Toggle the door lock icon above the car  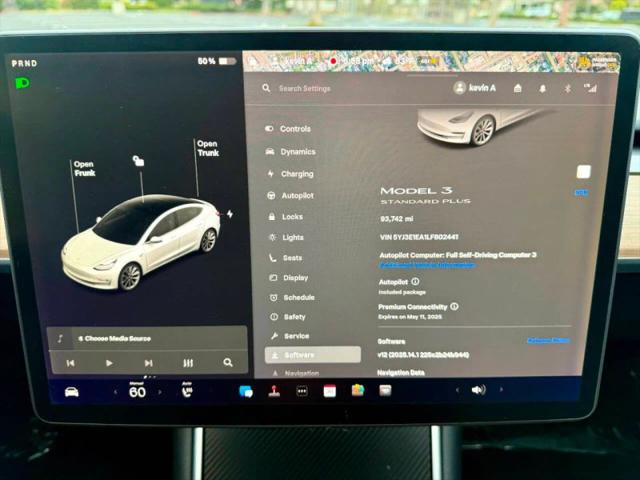[138, 161]
